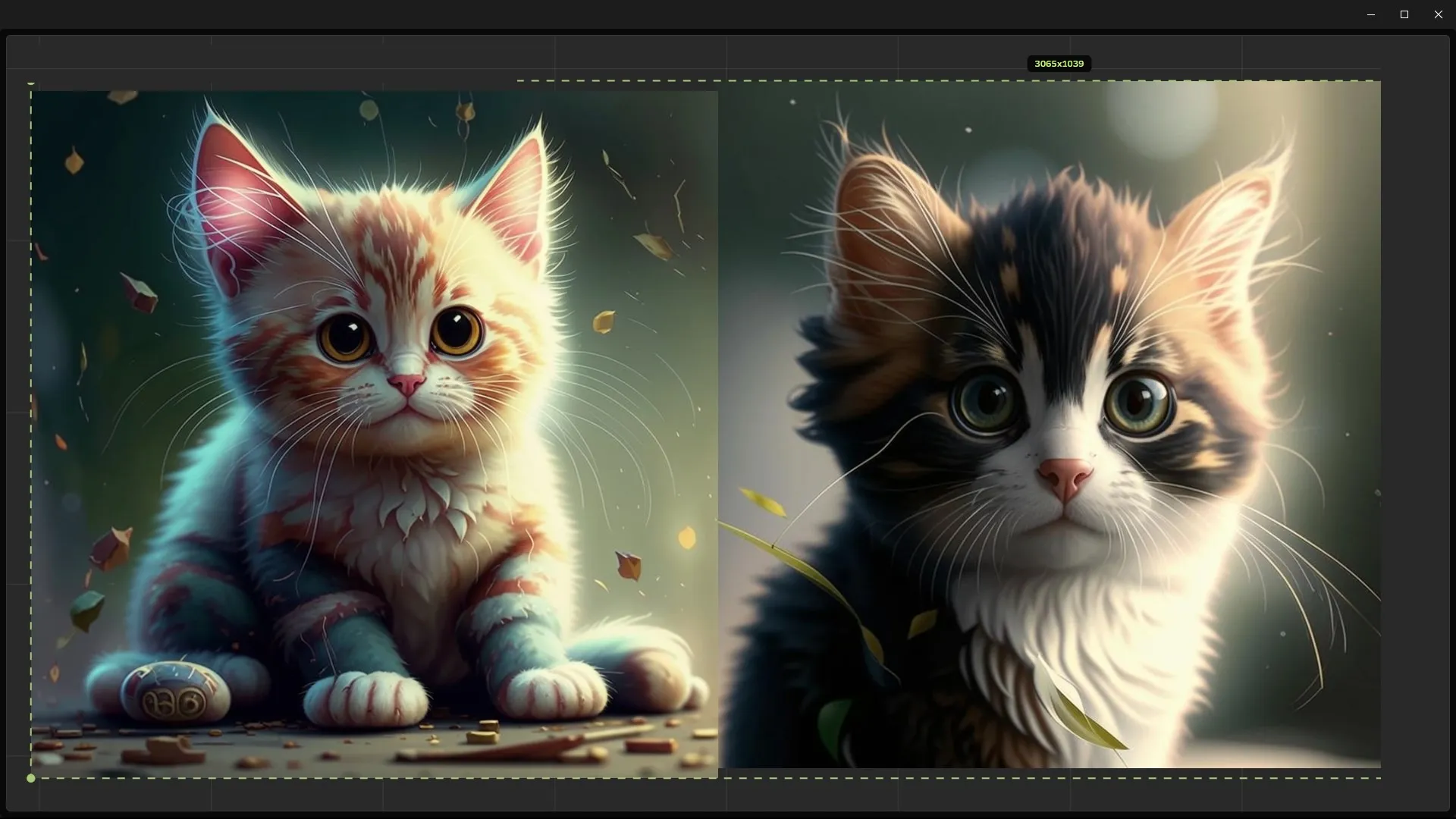Click the orange kitten's pink nose

407,383
